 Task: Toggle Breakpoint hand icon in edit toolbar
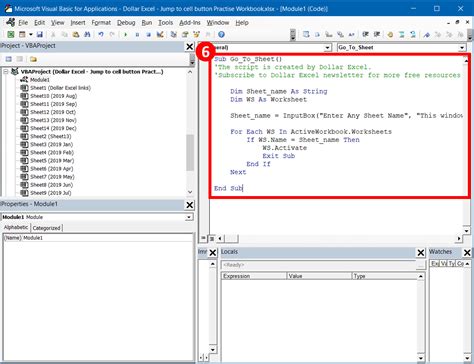point(390,34)
